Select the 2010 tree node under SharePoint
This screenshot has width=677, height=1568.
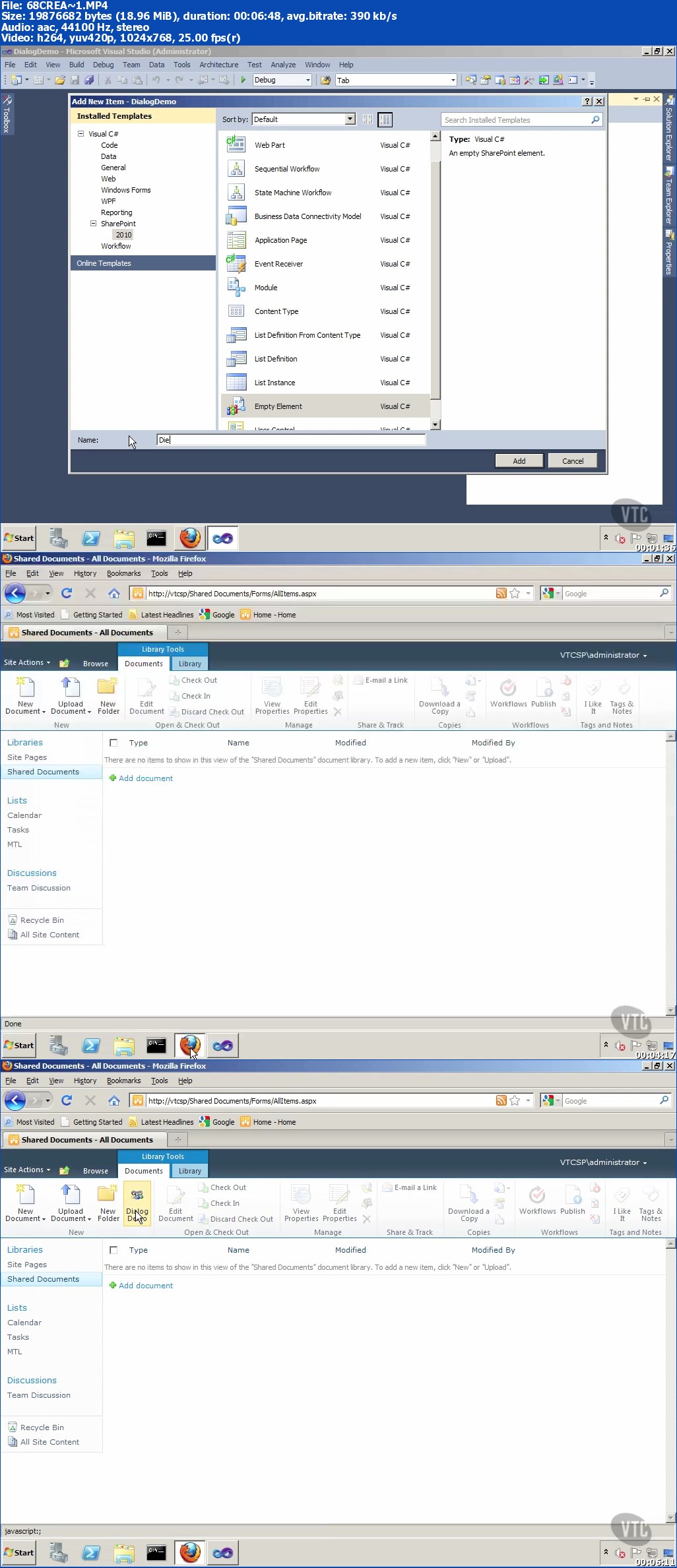(x=123, y=235)
